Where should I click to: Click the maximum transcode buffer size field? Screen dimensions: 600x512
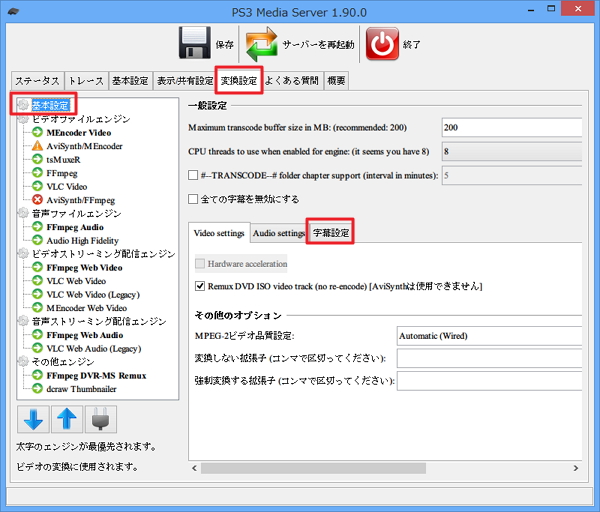pyautogui.click(x=512, y=127)
